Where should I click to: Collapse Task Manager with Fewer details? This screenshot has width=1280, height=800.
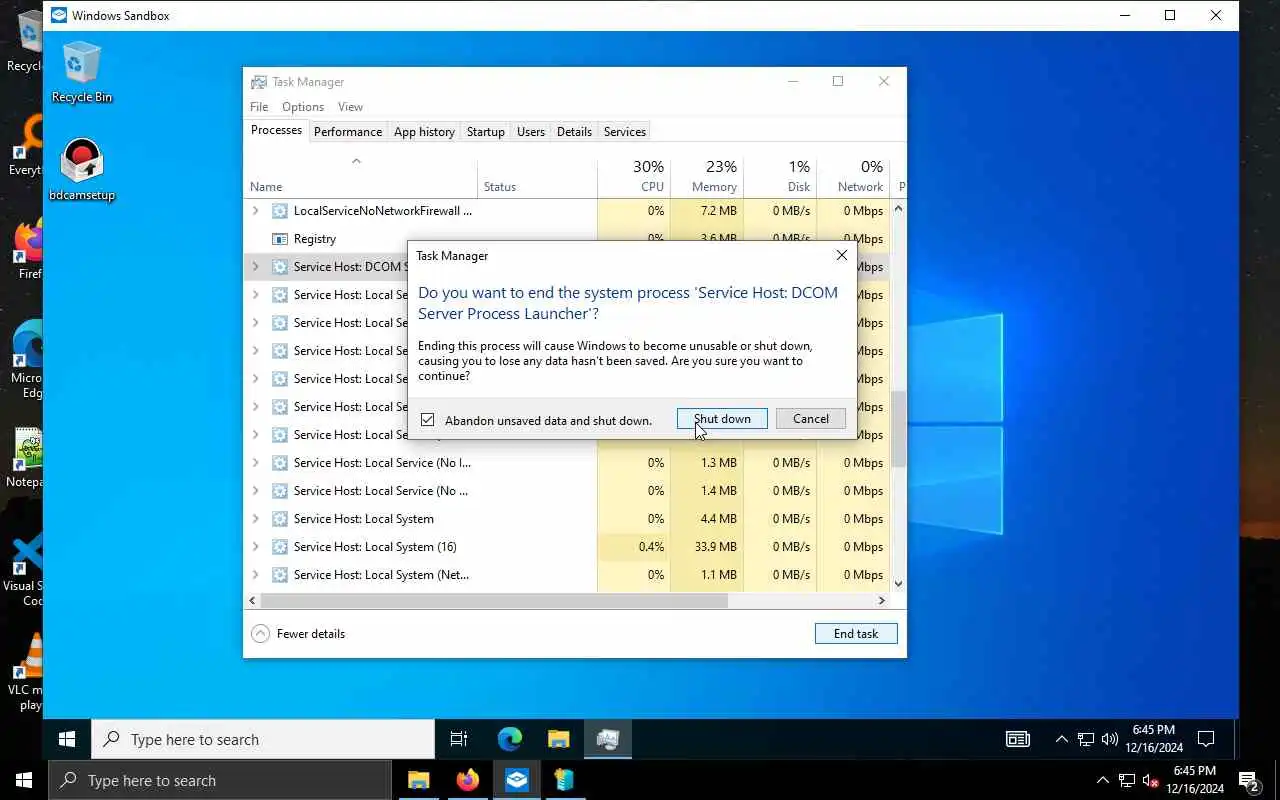click(x=298, y=633)
